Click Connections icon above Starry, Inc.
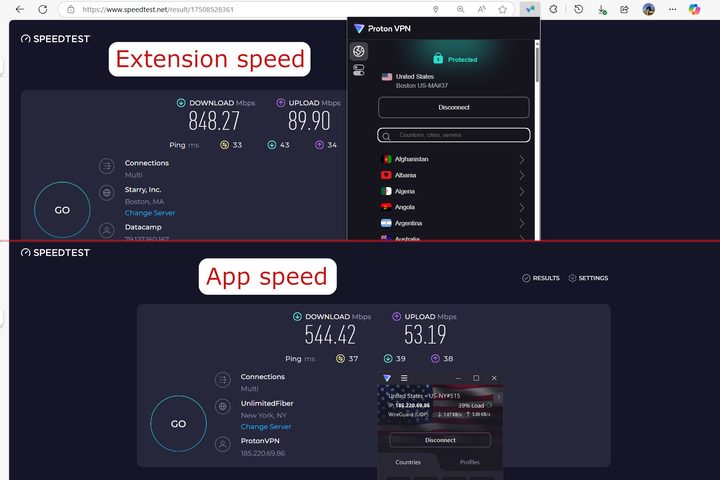The height and width of the screenshot is (480, 720). pyautogui.click(x=107, y=166)
